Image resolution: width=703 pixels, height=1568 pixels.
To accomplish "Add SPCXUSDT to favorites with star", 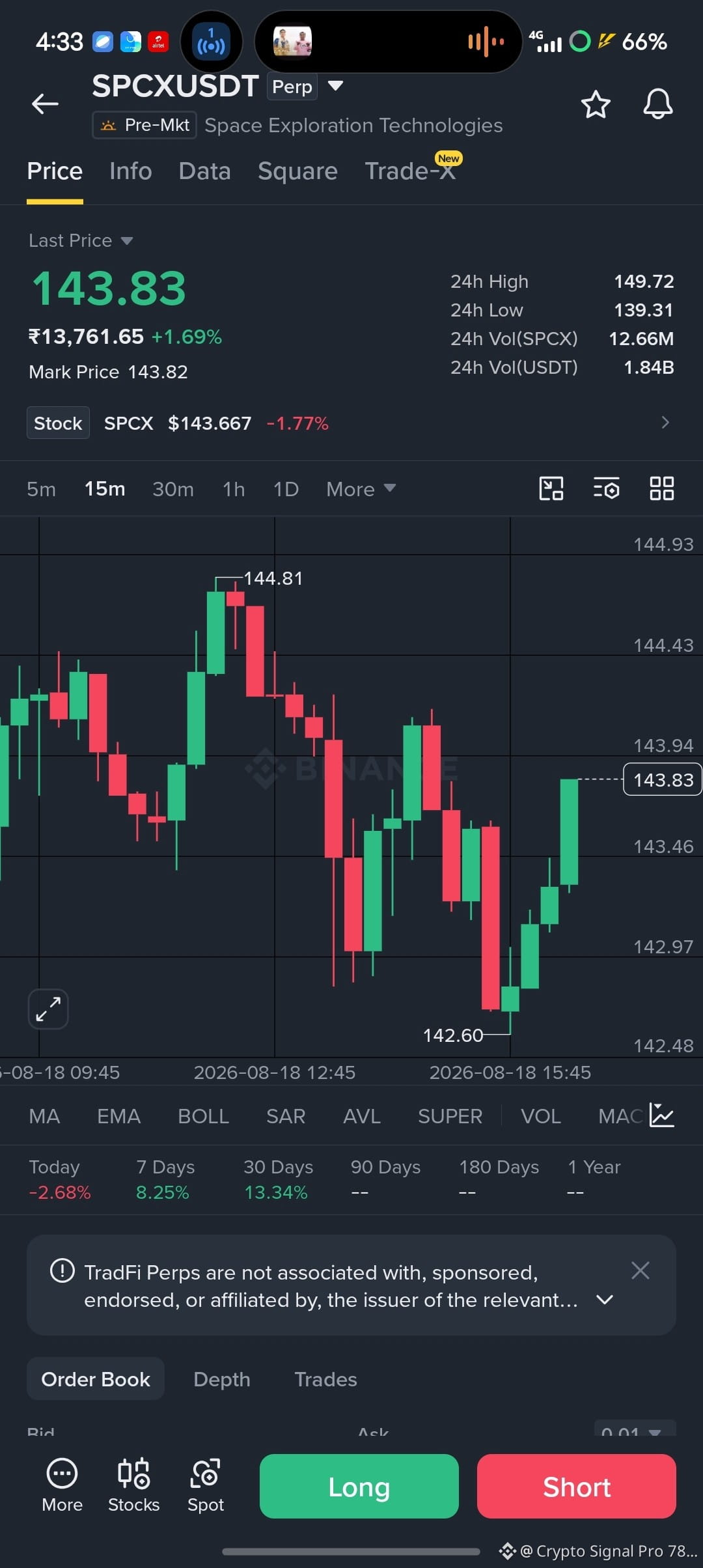I will (x=596, y=104).
